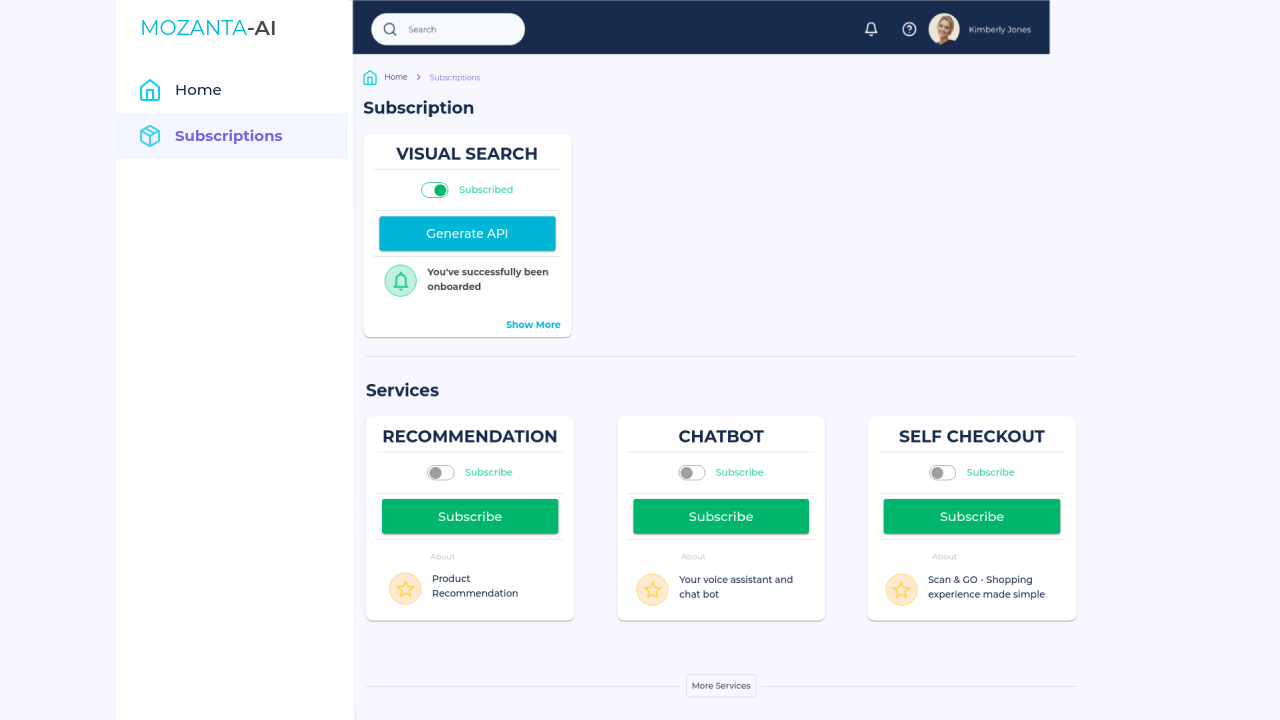The image size is (1280, 720).
Task: Click the Home breadcrumb link
Action: pos(396,77)
